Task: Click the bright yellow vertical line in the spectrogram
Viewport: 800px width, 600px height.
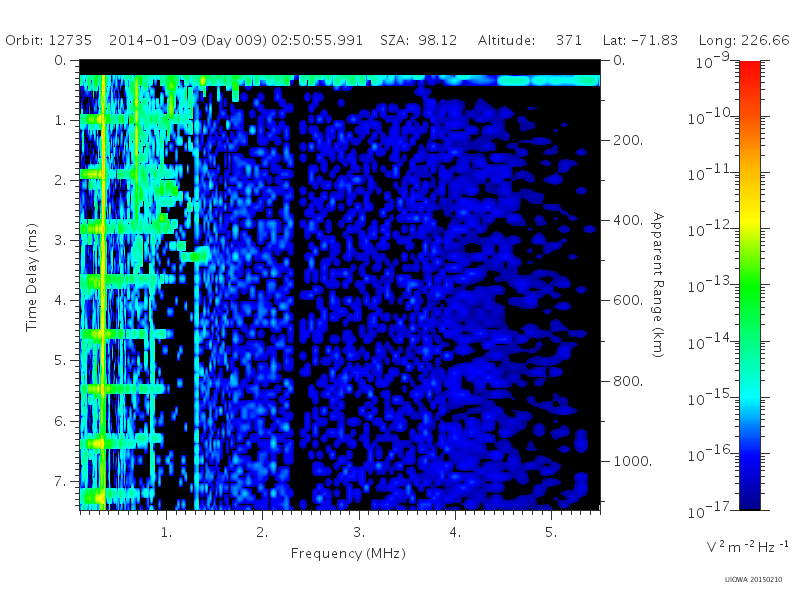Action: tap(104, 292)
